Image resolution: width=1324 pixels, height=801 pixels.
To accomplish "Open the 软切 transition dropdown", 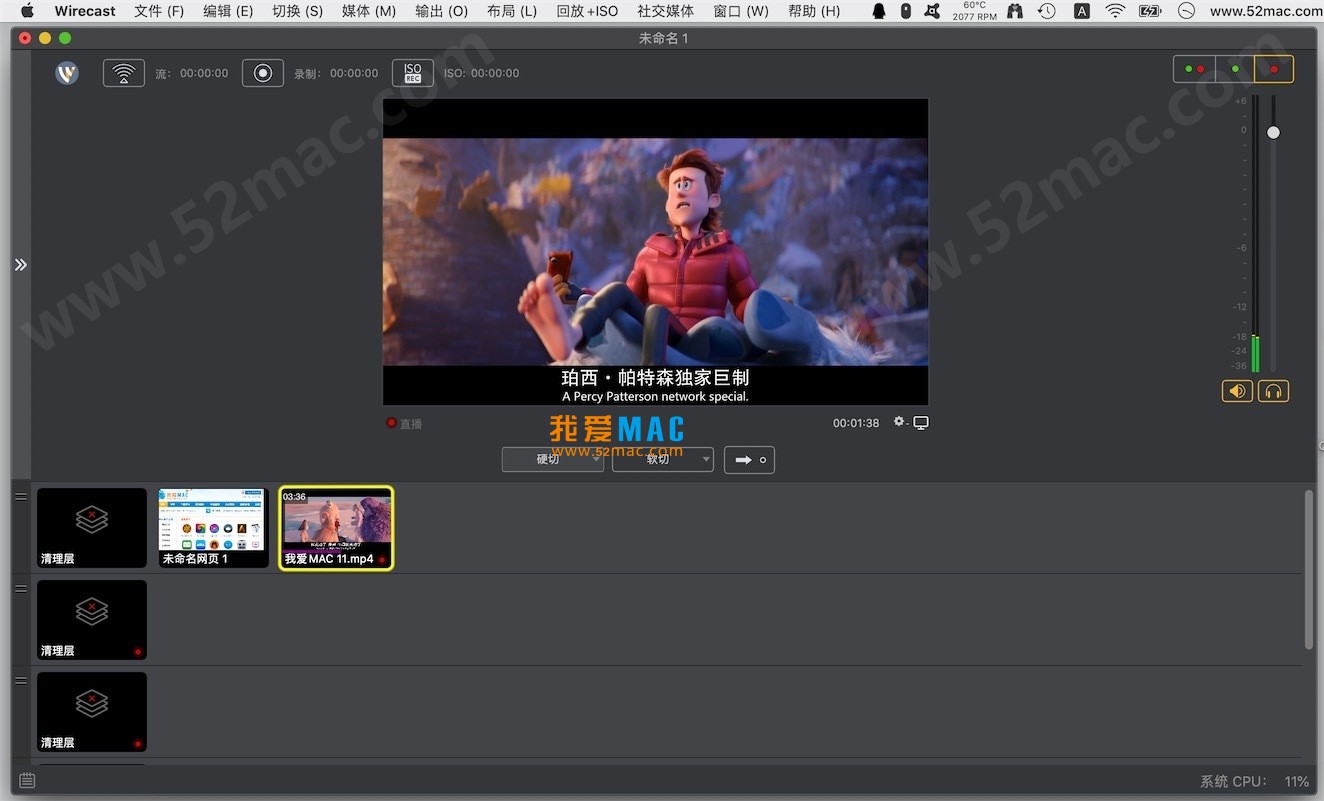I will coord(662,460).
